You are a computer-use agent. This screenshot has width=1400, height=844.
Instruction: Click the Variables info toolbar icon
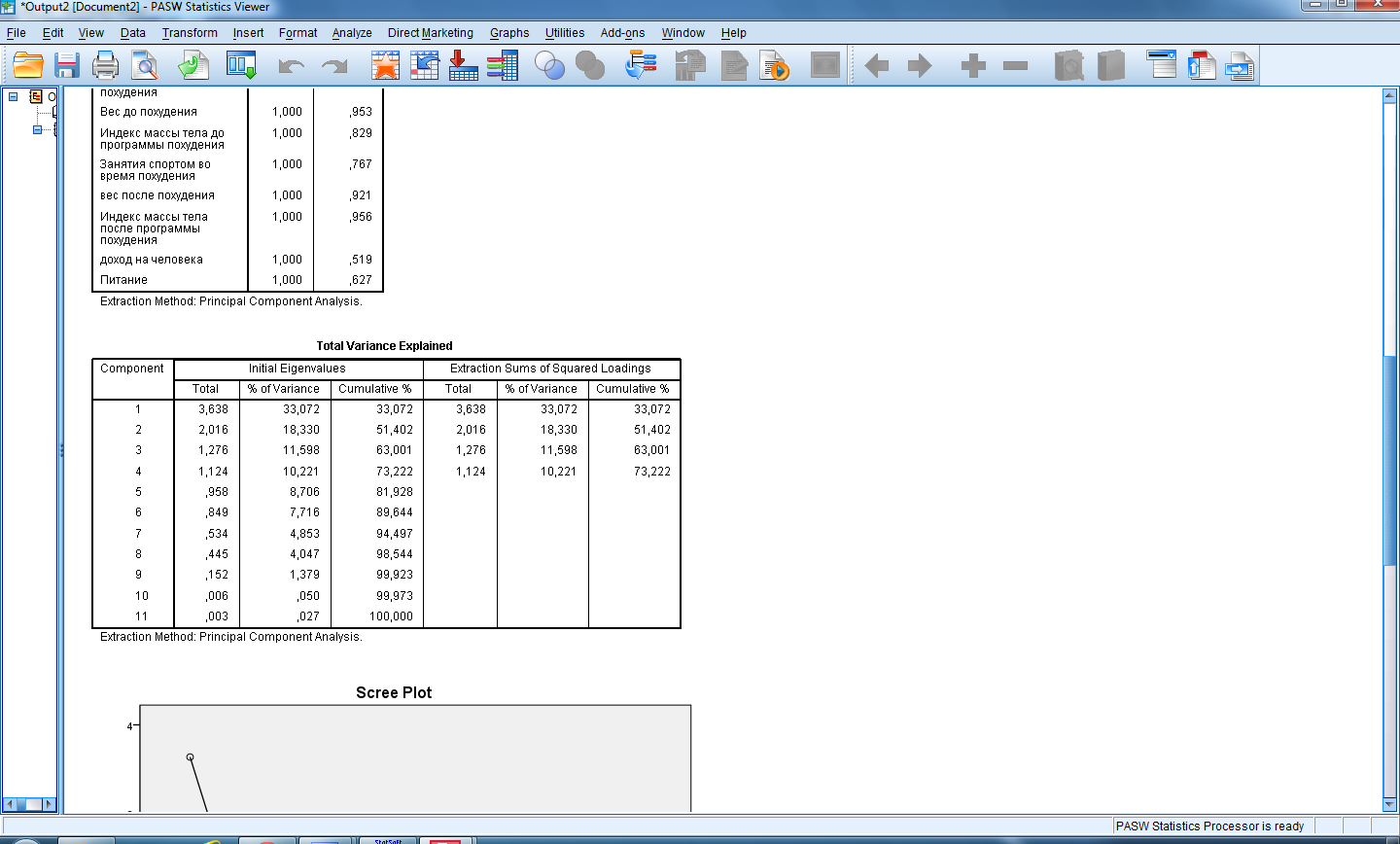(x=503, y=66)
